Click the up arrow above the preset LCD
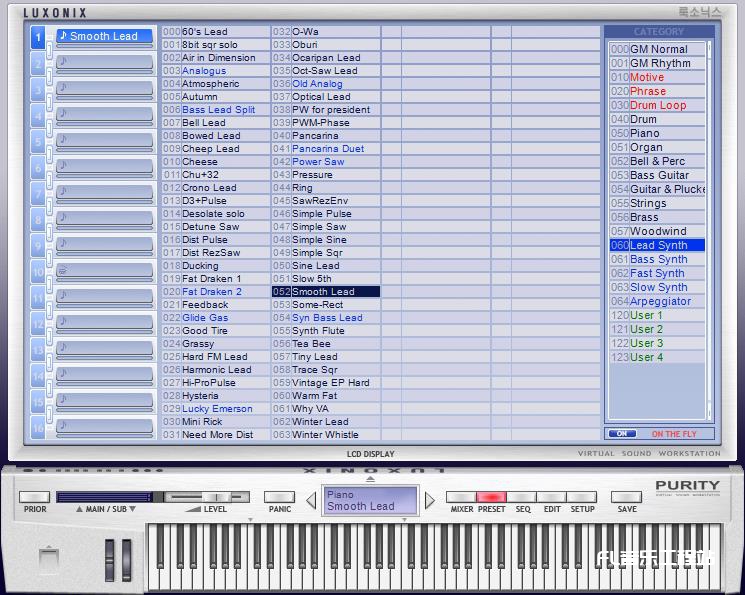 coord(370,480)
